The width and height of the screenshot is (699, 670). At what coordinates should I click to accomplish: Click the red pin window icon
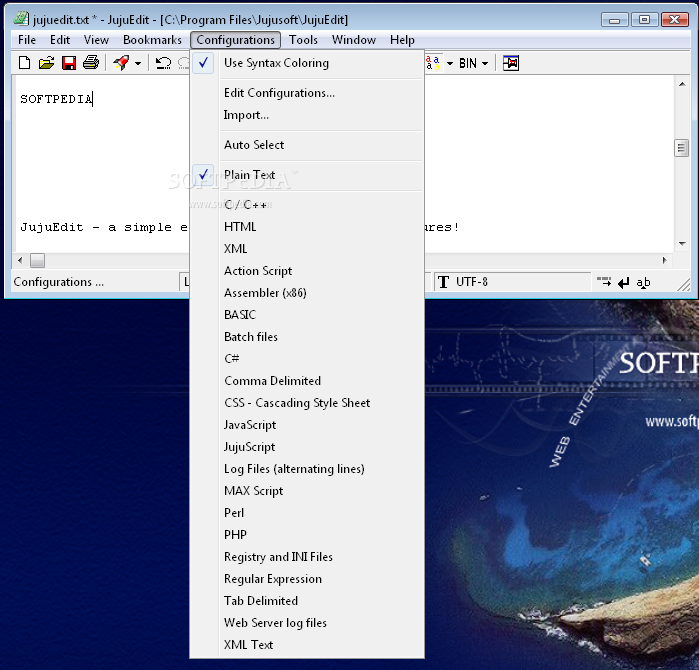(x=511, y=63)
